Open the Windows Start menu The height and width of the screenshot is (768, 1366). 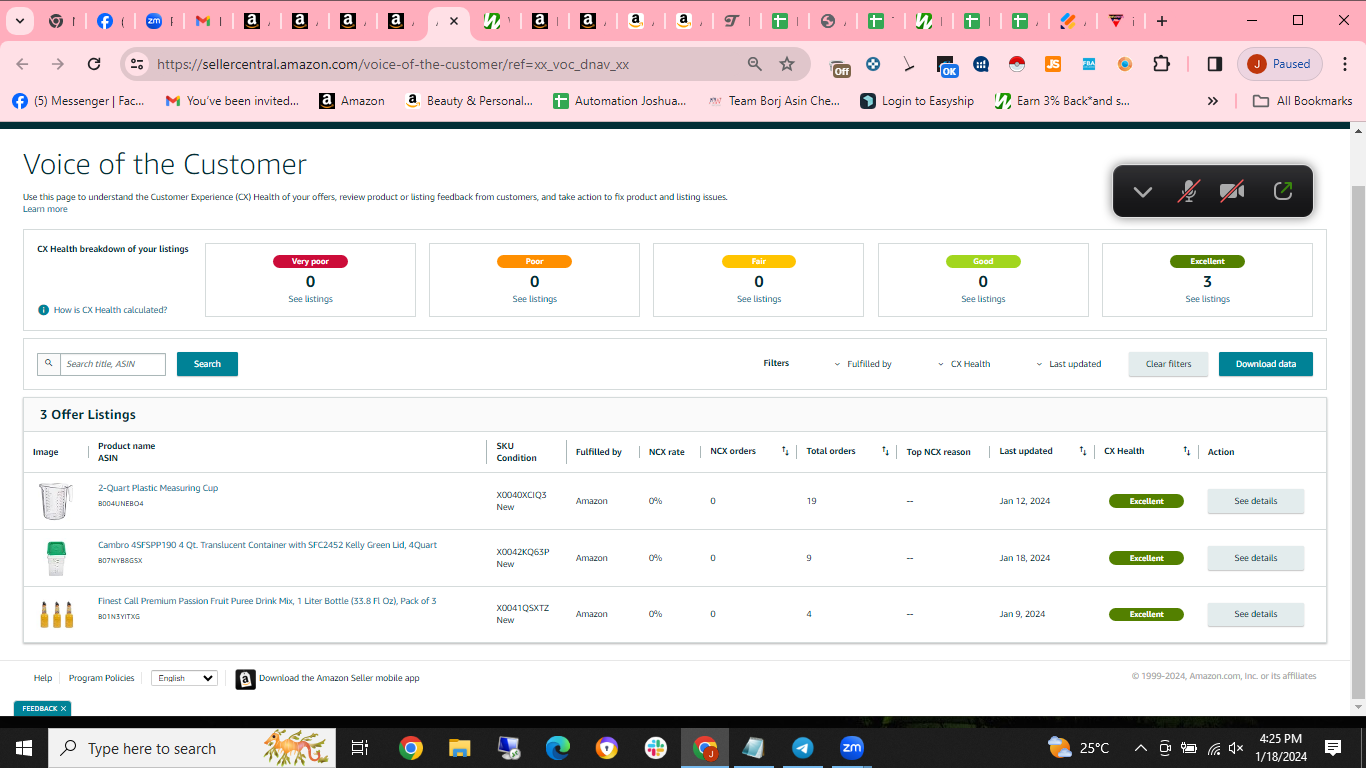click(23, 748)
